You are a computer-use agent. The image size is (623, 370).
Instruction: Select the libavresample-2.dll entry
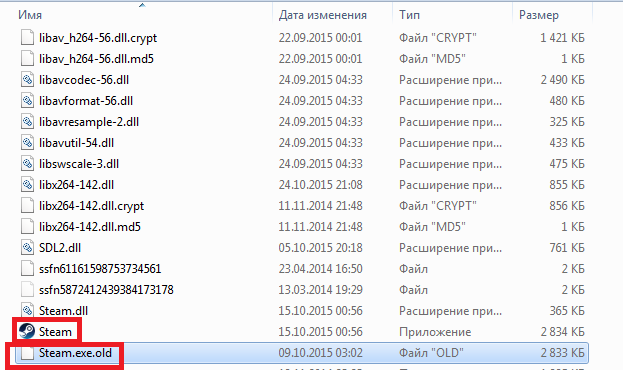89,122
